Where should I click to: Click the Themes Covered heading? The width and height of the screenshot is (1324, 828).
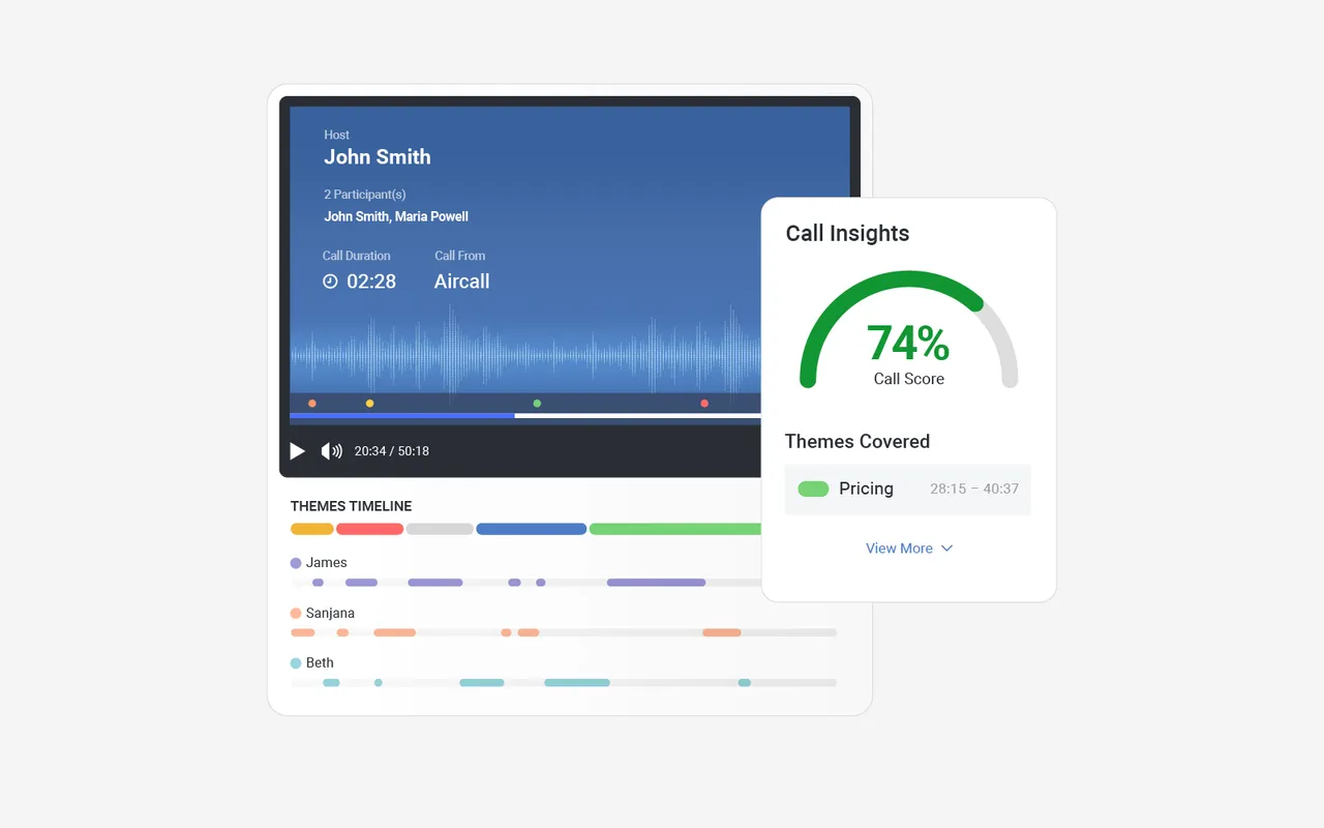[857, 441]
